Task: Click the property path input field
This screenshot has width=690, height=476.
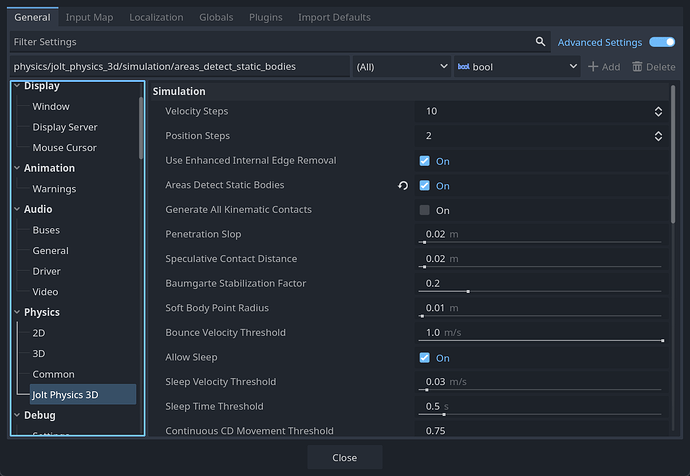Action: (180, 66)
